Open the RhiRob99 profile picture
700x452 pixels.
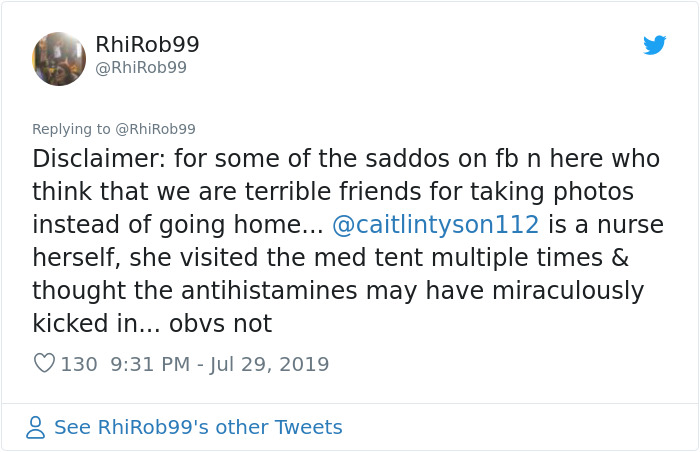(59, 59)
